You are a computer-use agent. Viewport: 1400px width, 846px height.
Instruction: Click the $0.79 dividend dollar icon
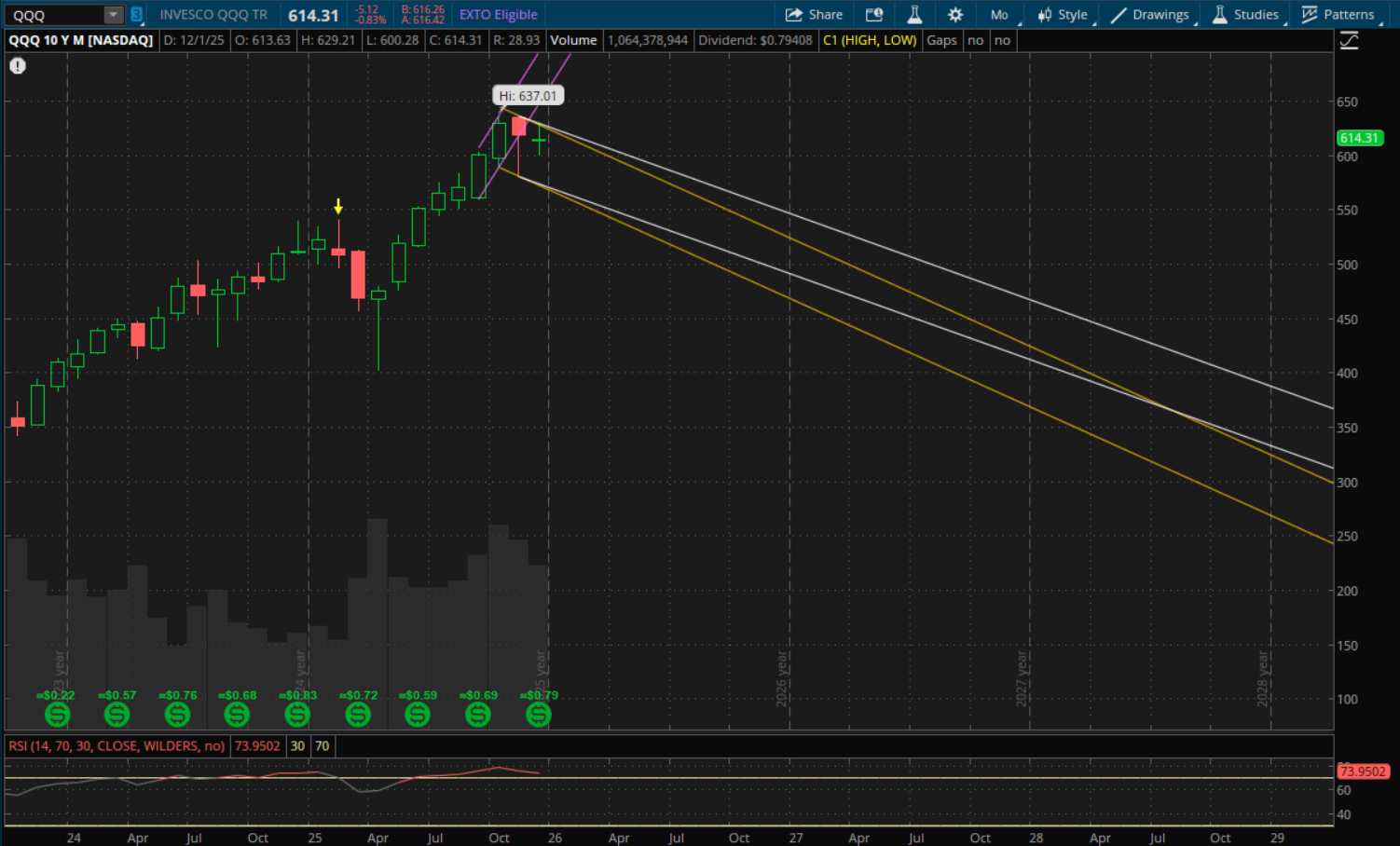[x=538, y=715]
